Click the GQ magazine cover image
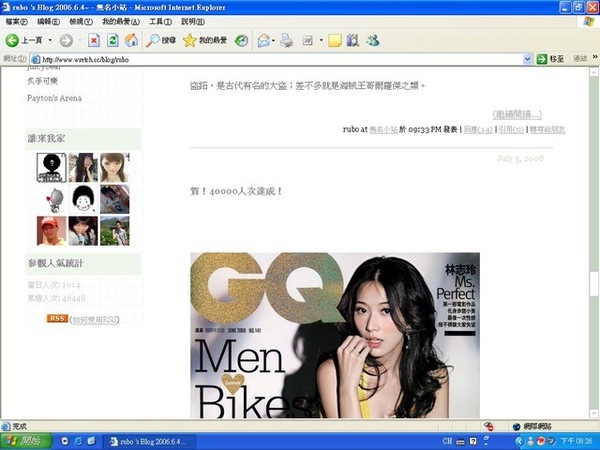Viewport: 600px width, 450px height. tap(335, 335)
